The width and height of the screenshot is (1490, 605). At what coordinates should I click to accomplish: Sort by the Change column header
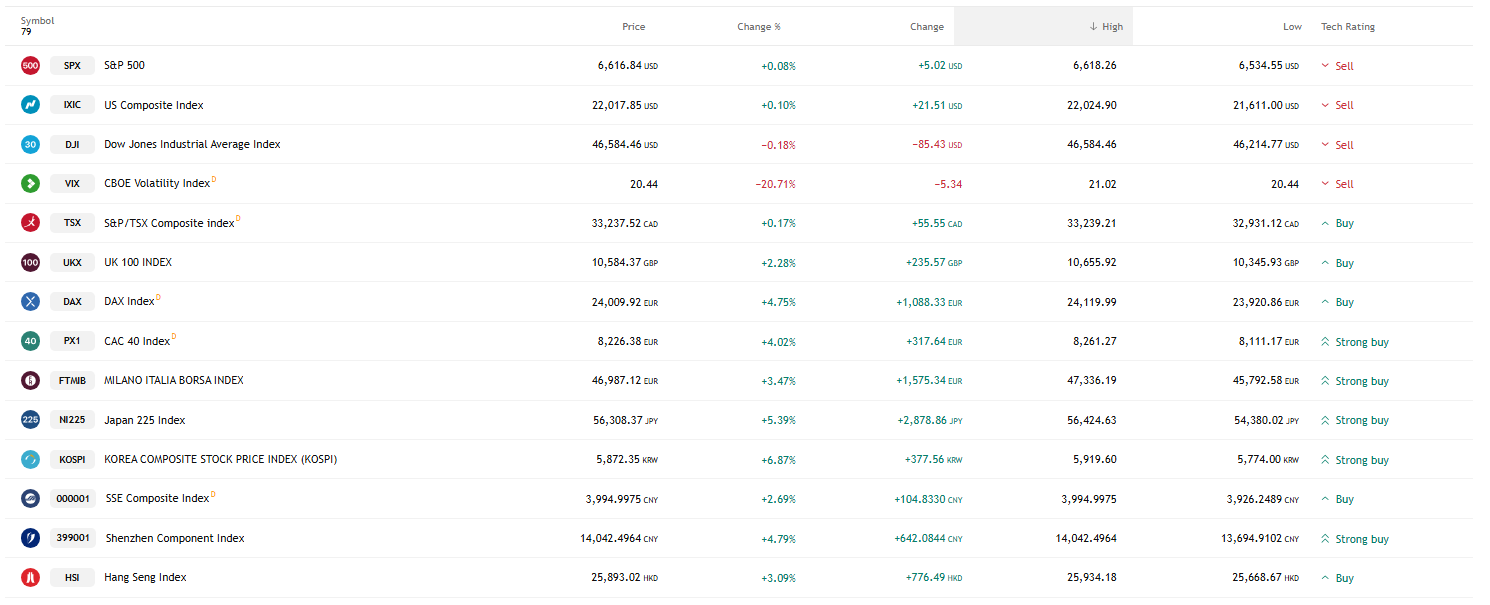click(x=927, y=27)
